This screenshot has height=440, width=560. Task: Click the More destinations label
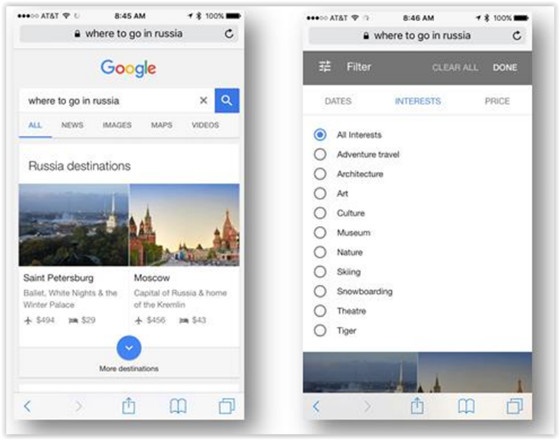(x=129, y=369)
